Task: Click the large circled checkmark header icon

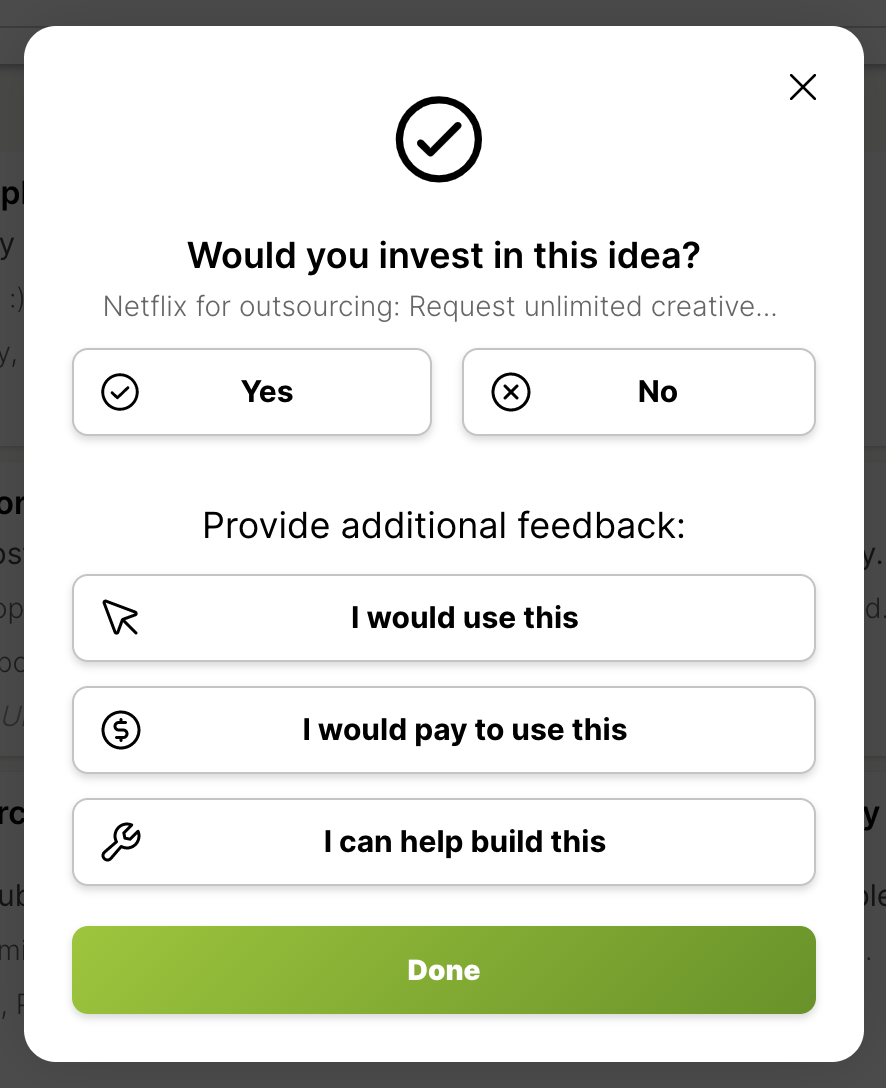Action: click(439, 140)
